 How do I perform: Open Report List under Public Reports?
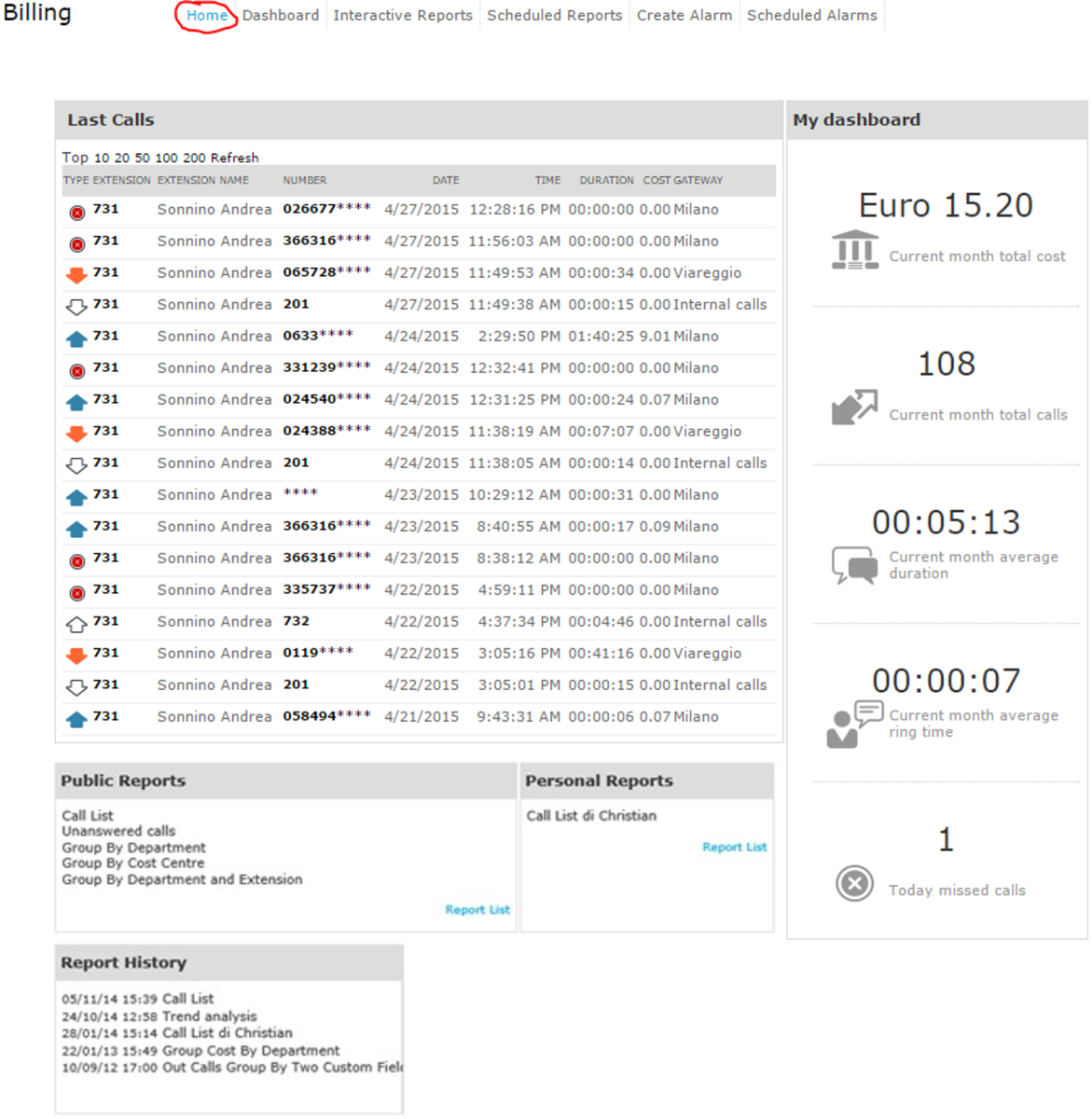point(477,909)
